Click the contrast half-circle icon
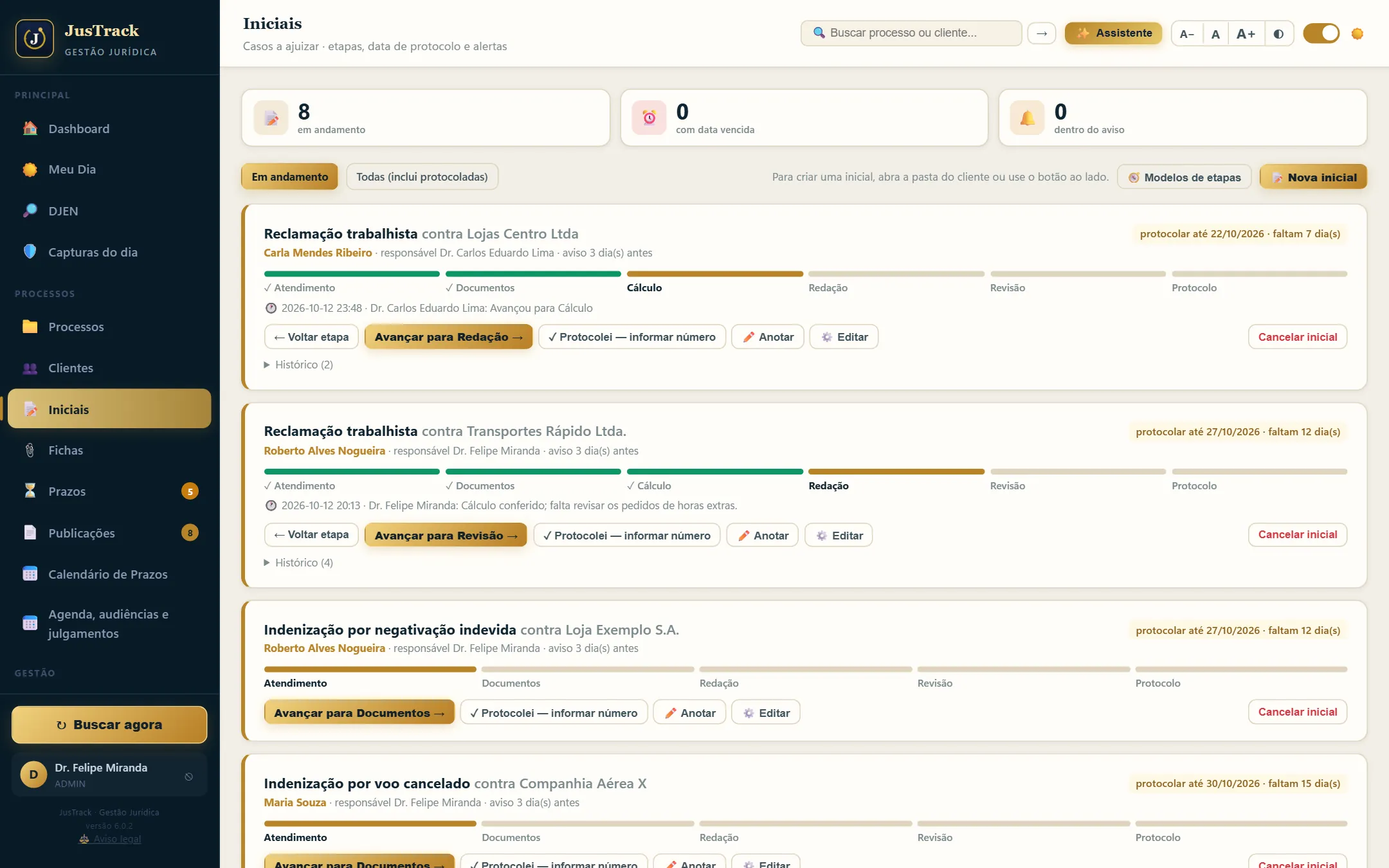1389x868 pixels. coord(1279,33)
